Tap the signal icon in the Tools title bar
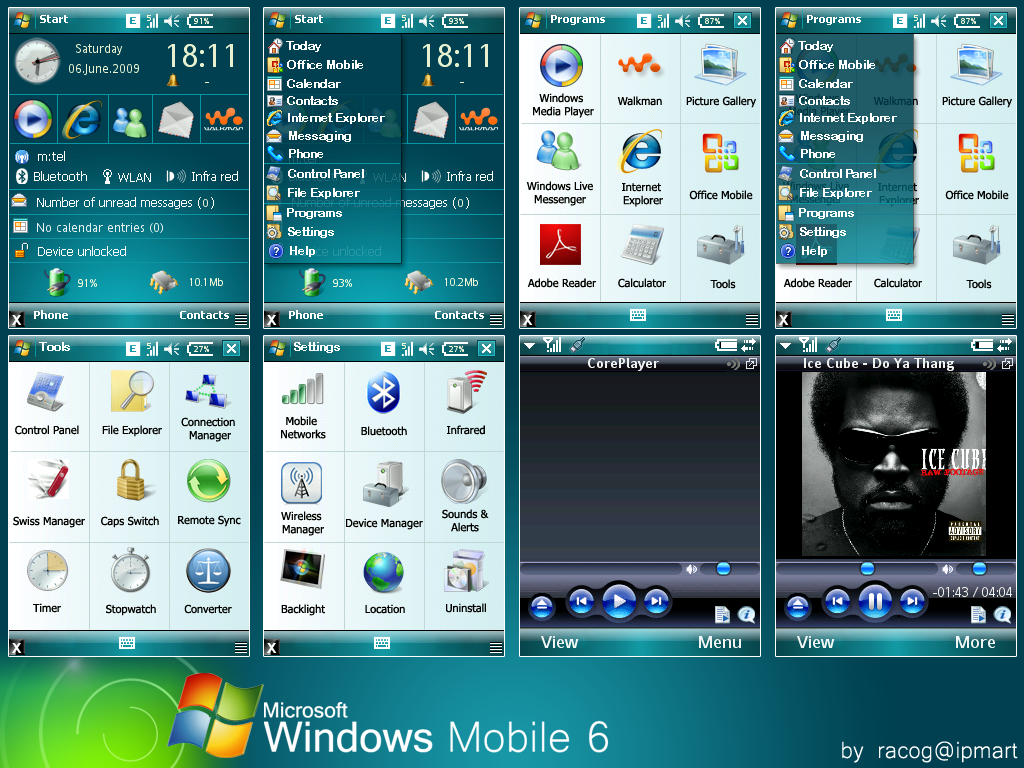This screenshot has width=1024, height=768. (x=152, y=349)
